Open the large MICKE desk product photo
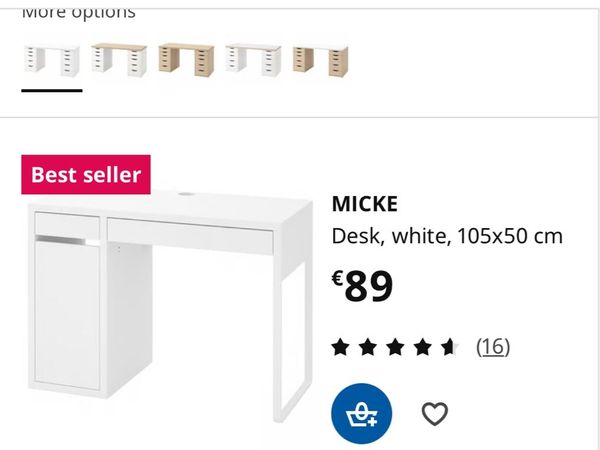Viewport: 600px width, 450px height. pos(170,300)
